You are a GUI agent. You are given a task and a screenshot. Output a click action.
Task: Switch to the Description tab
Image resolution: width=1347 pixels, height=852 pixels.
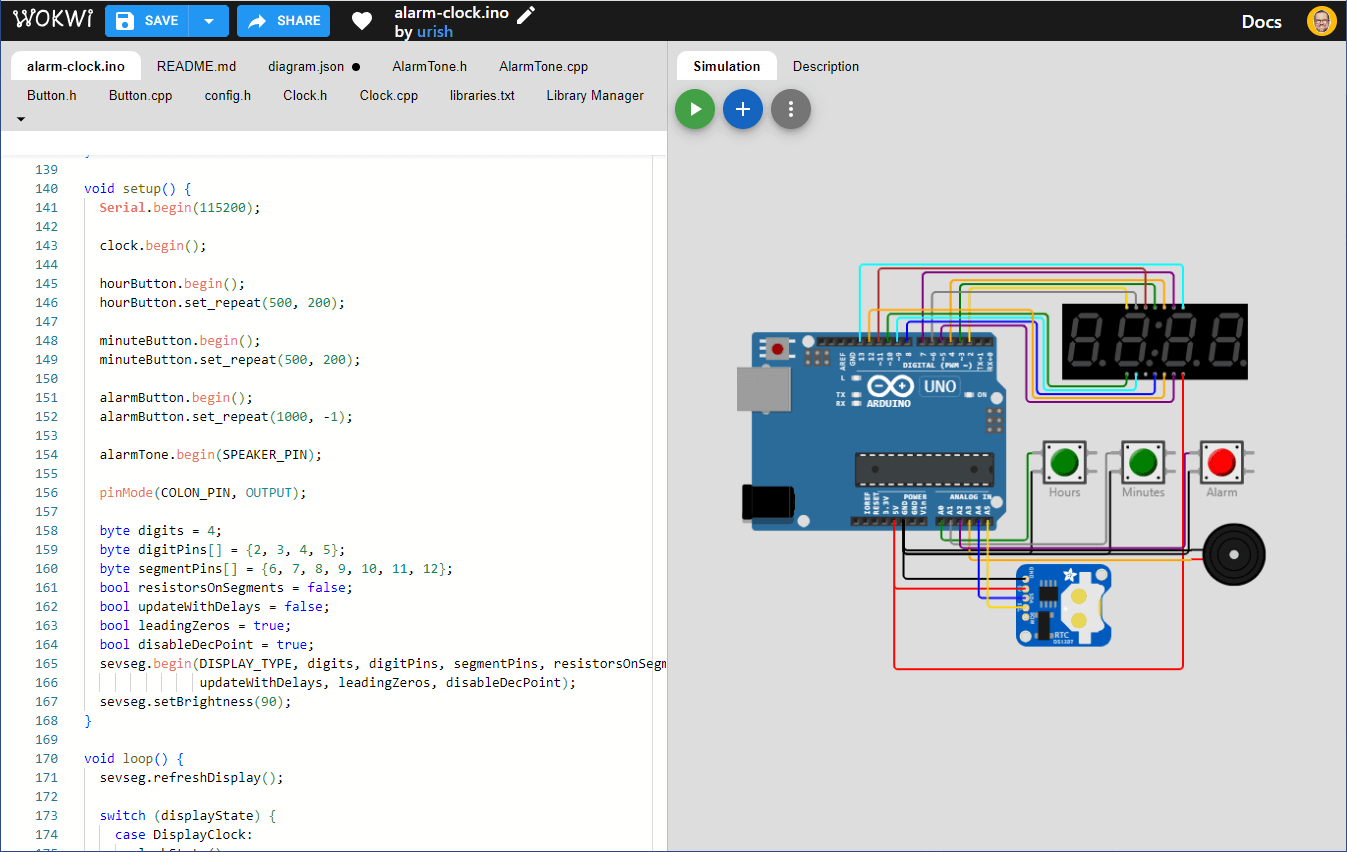pyautogui.click(x=826, y=67)
